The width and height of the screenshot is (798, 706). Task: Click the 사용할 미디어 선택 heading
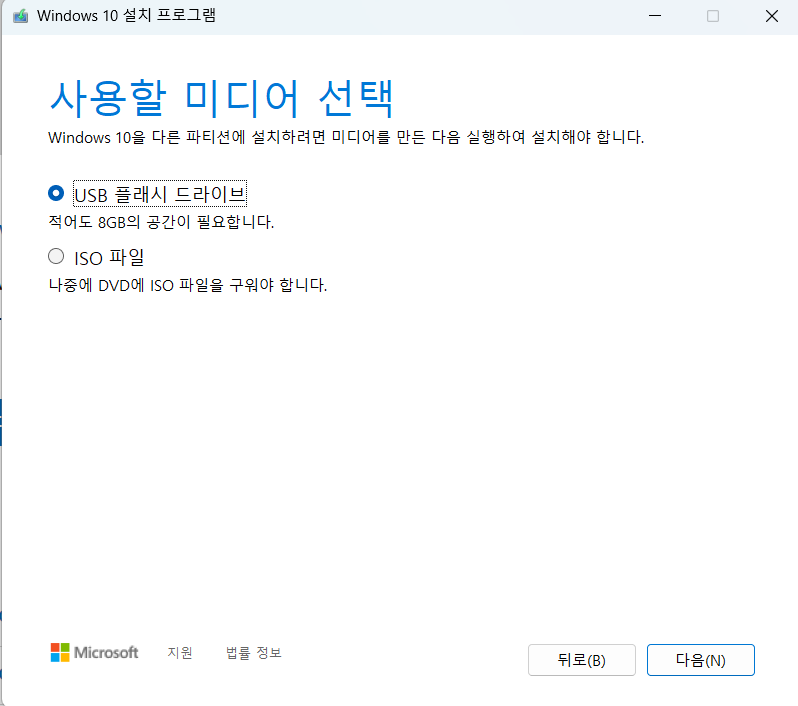221,98
